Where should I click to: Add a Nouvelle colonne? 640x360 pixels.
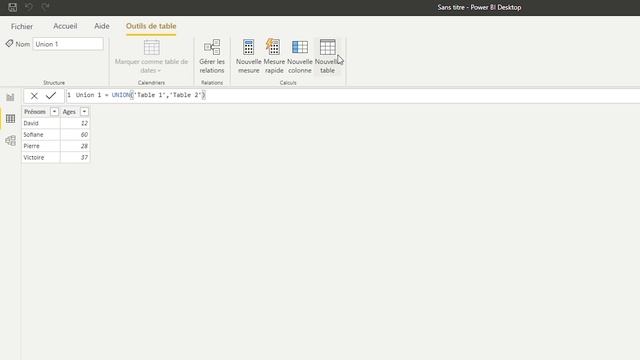(300, 57)
